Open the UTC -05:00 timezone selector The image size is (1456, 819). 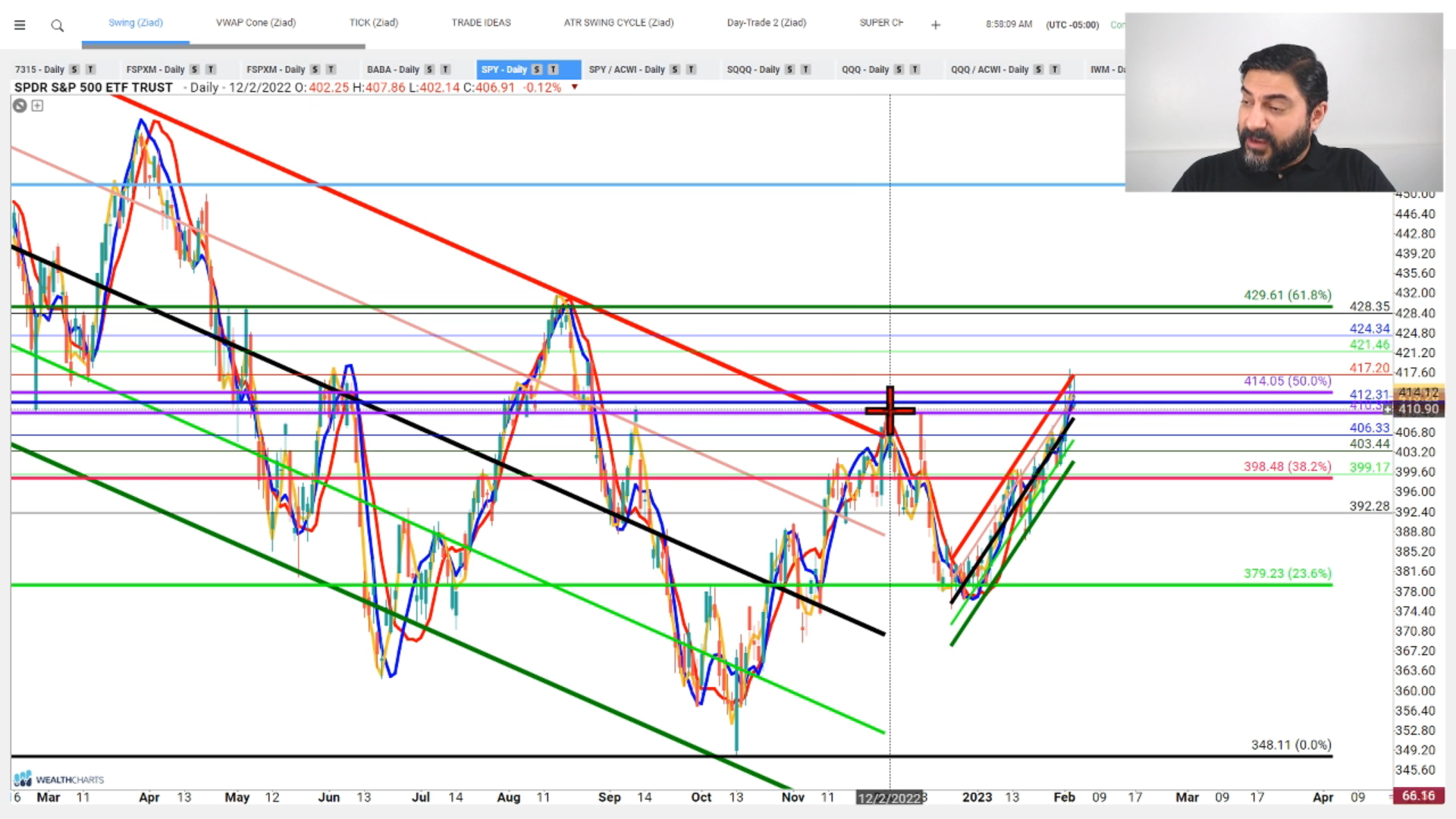(x=1072, y=25)
